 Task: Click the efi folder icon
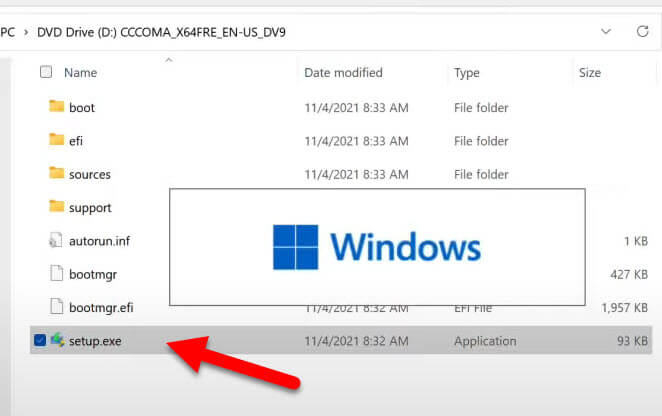click(x=56, y=139)
